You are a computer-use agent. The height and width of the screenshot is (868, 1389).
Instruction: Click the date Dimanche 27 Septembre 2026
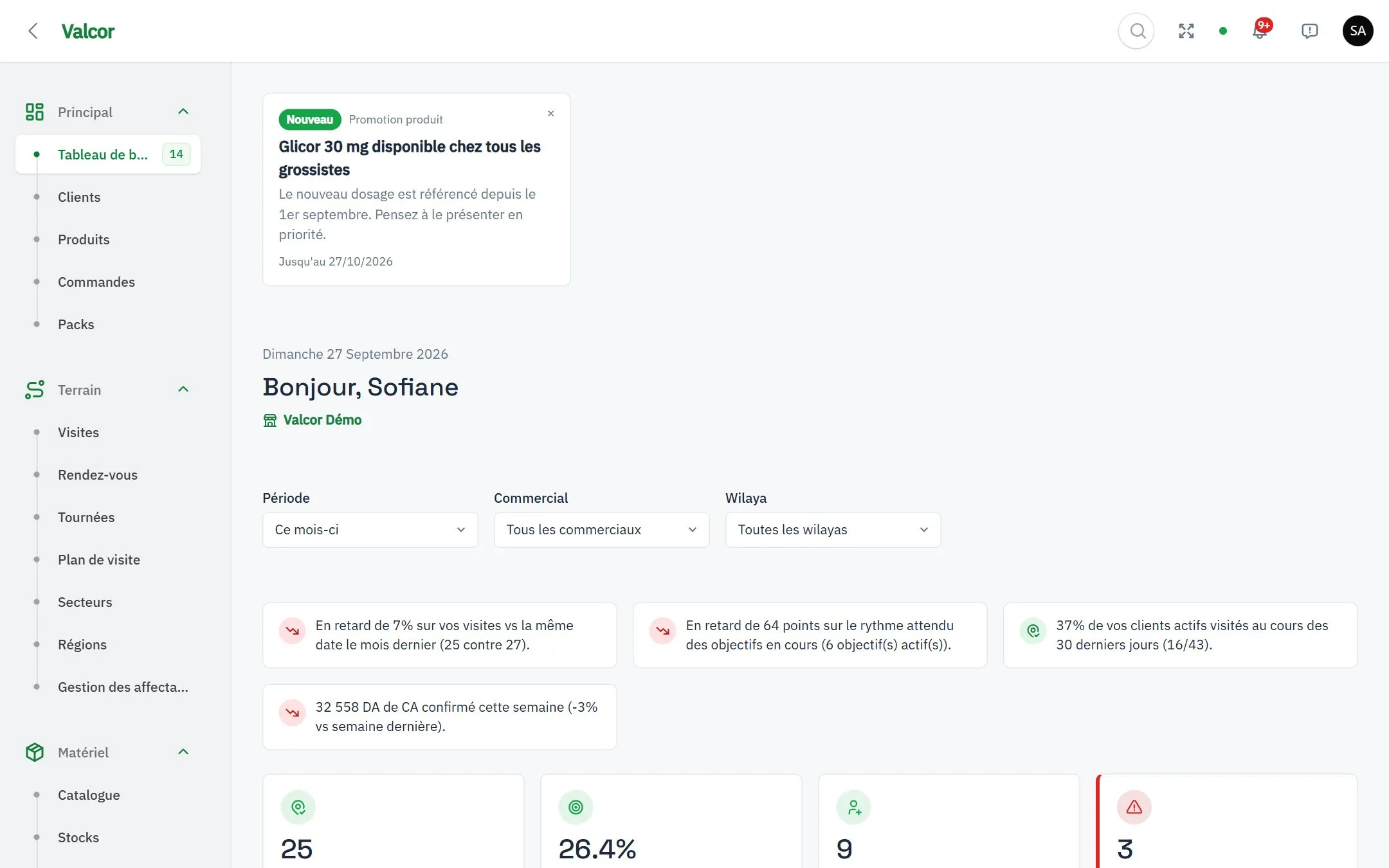[355, 354]
